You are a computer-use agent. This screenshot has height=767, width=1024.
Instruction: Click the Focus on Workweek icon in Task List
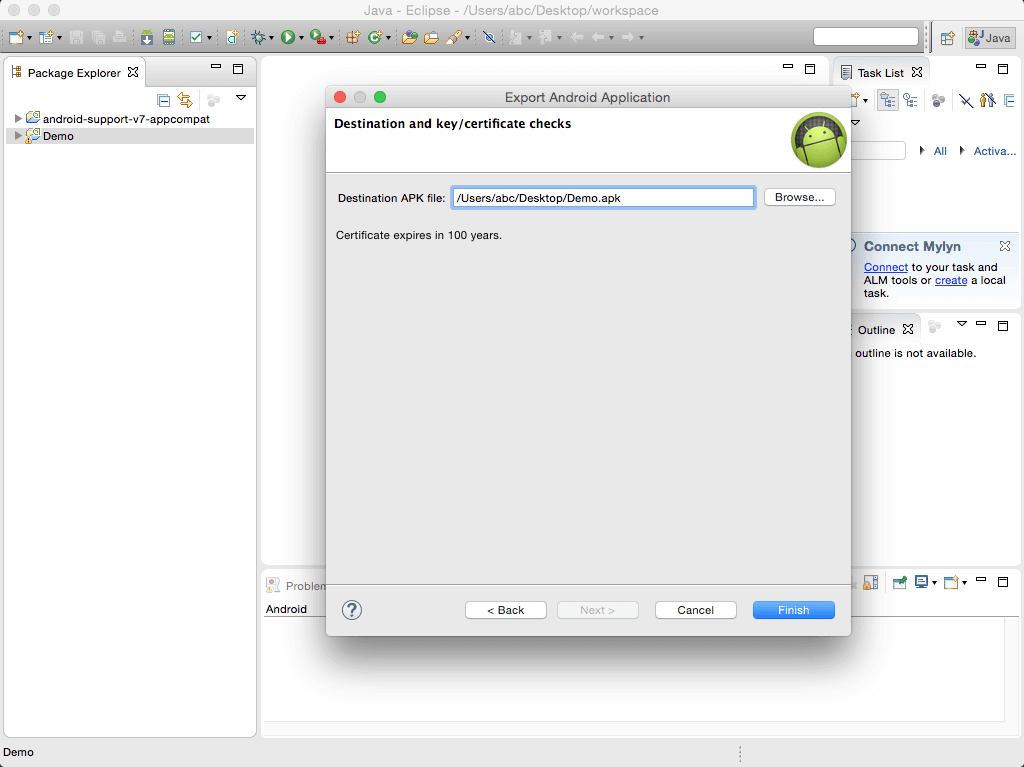(938, 100)
